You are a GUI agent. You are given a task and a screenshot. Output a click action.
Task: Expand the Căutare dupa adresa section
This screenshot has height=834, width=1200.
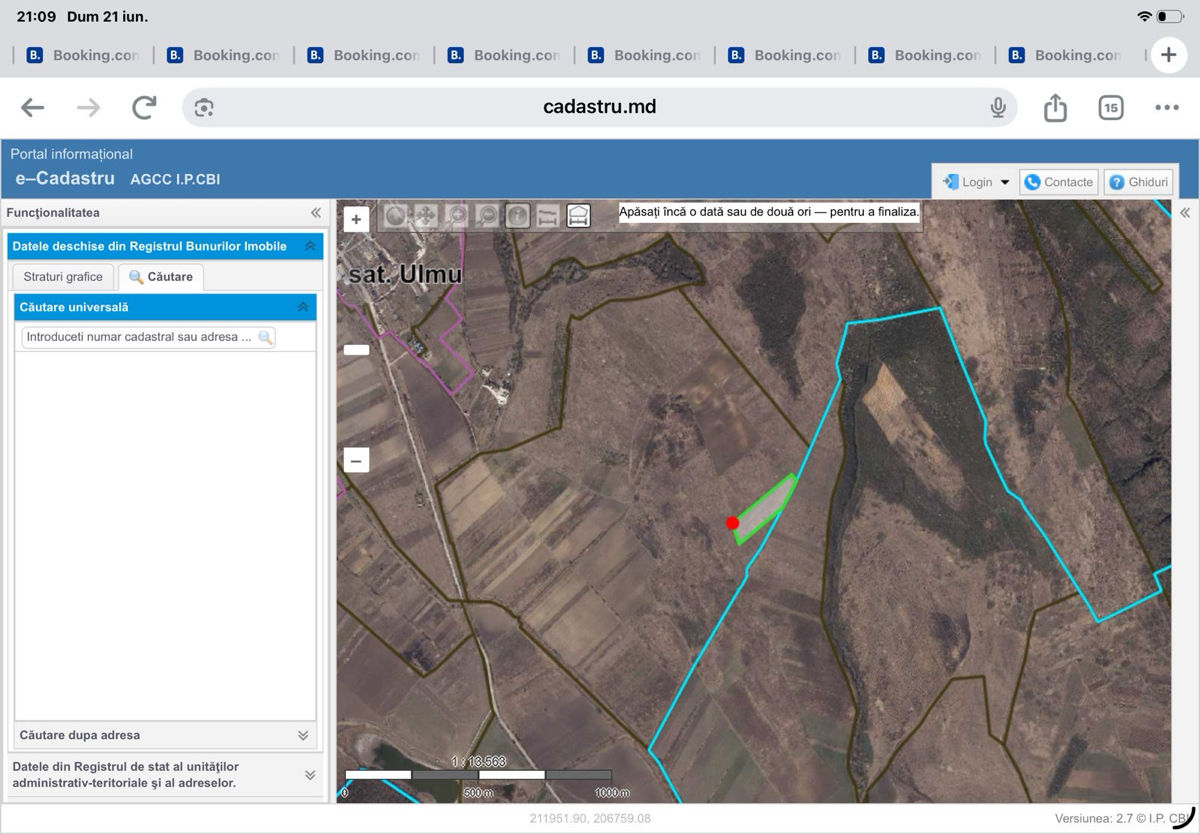(x=303, y=735)
